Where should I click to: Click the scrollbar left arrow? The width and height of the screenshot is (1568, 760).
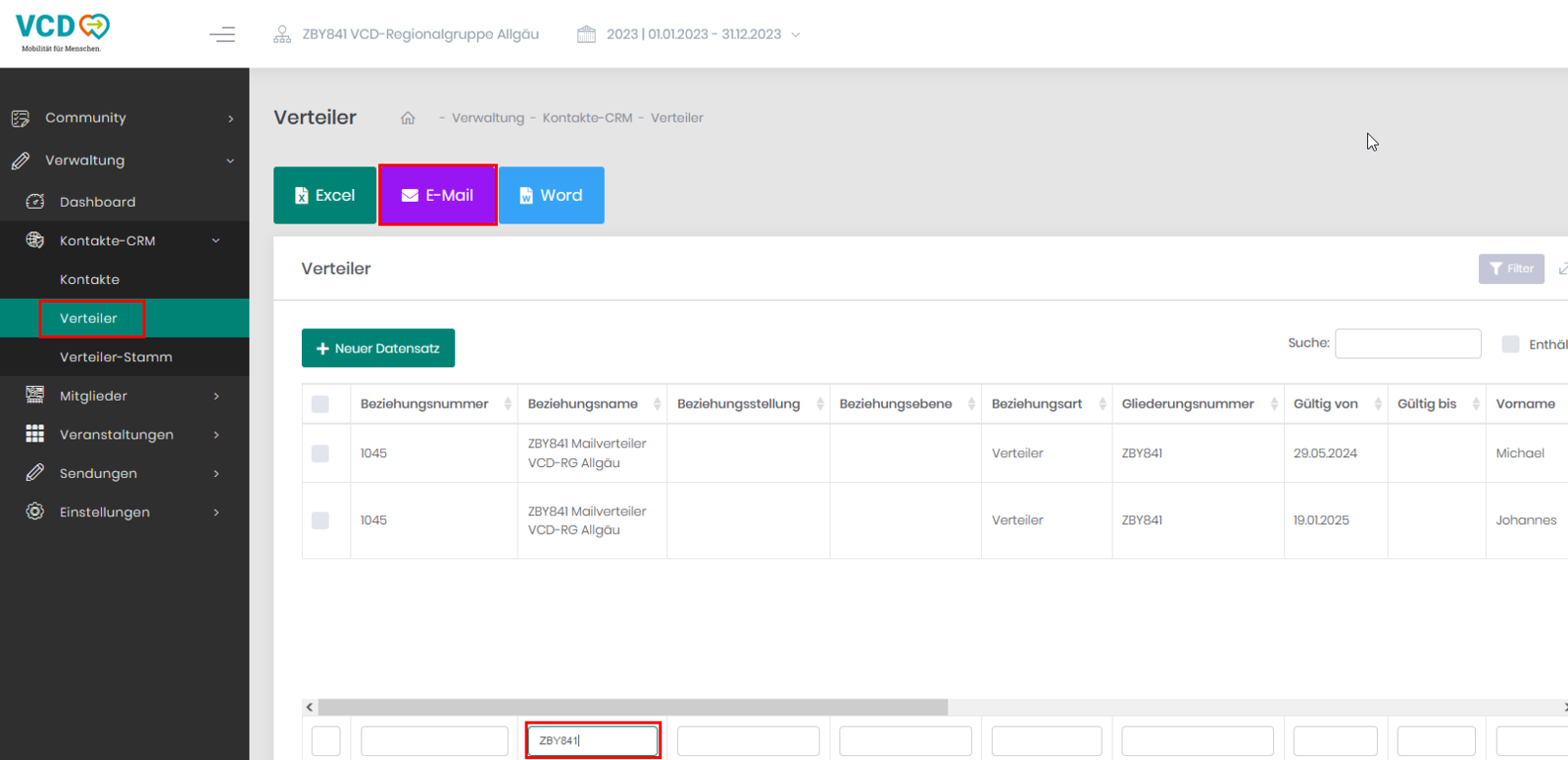coord(310,707)
